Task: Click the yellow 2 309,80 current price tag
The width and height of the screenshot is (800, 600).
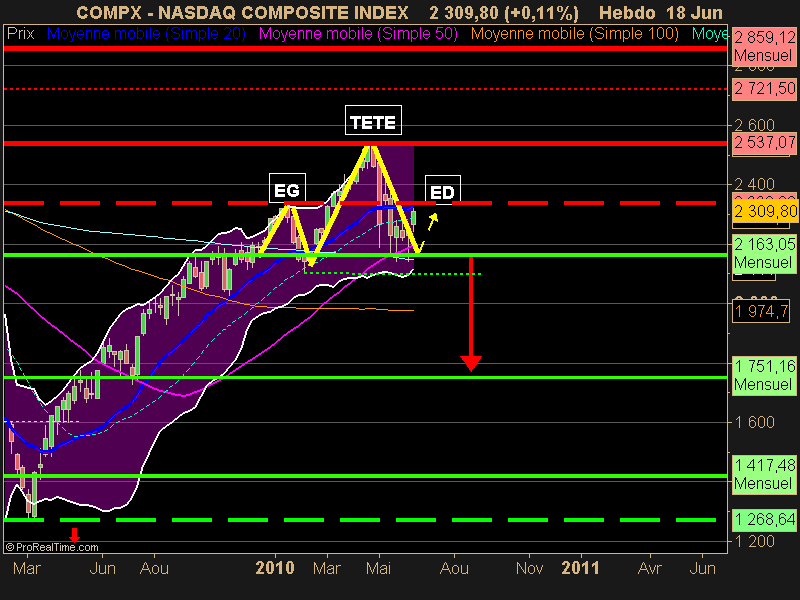Action: (765, 211)
